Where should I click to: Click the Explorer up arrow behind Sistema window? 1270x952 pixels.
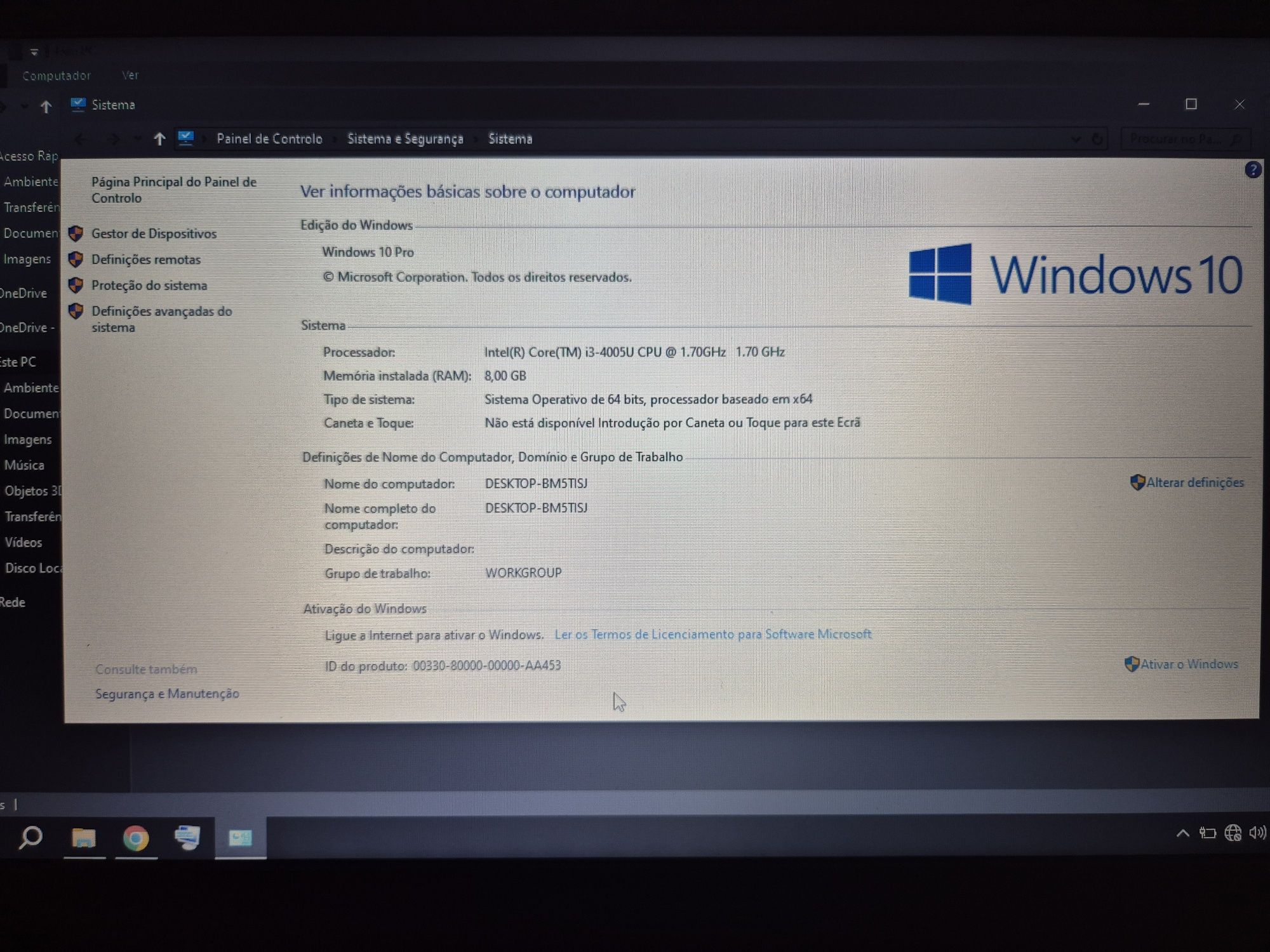coord(46,107)
